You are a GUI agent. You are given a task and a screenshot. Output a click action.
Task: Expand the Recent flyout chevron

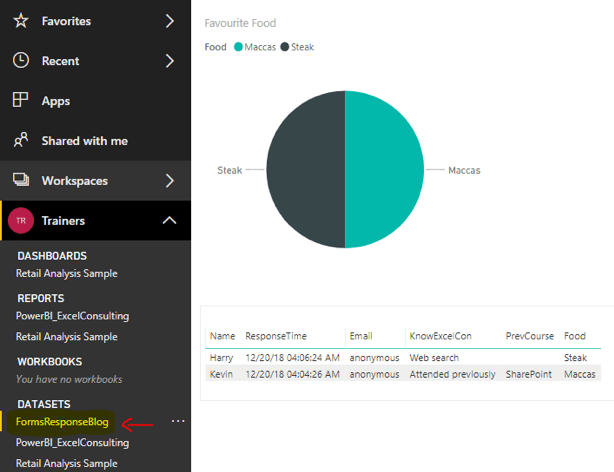pyautogui.click(x=170, y=61)
